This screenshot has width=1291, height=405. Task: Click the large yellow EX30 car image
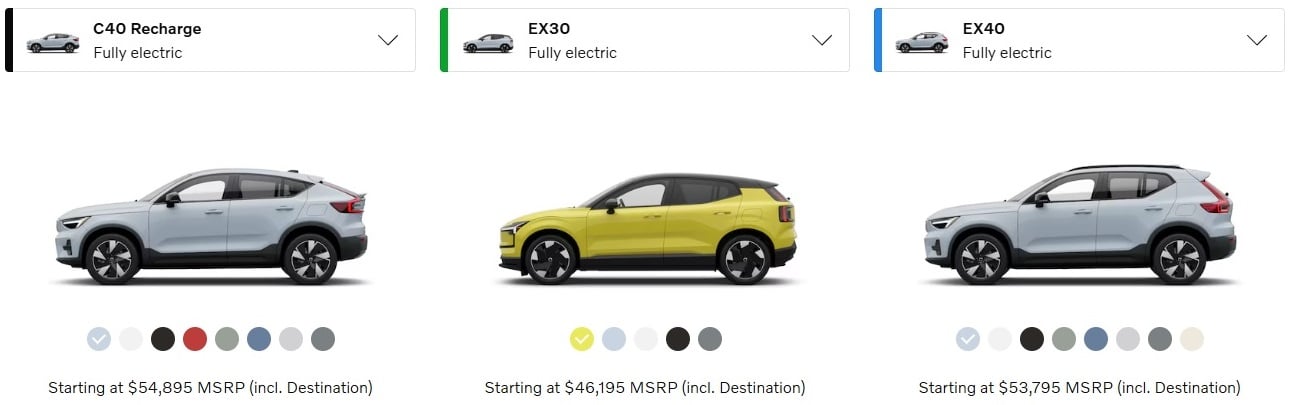pyautogui.click(x=647, y=229)
